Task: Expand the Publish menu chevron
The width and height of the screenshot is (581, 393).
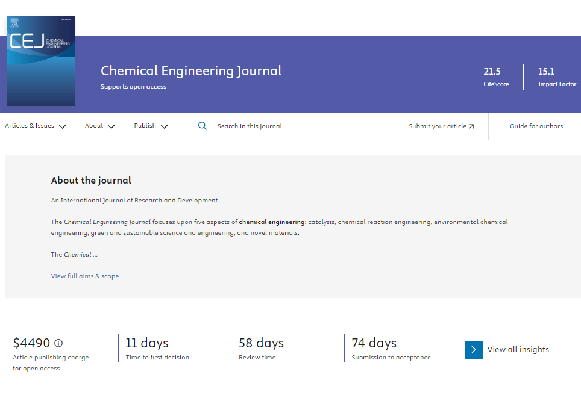Action: tap(164, 127)
